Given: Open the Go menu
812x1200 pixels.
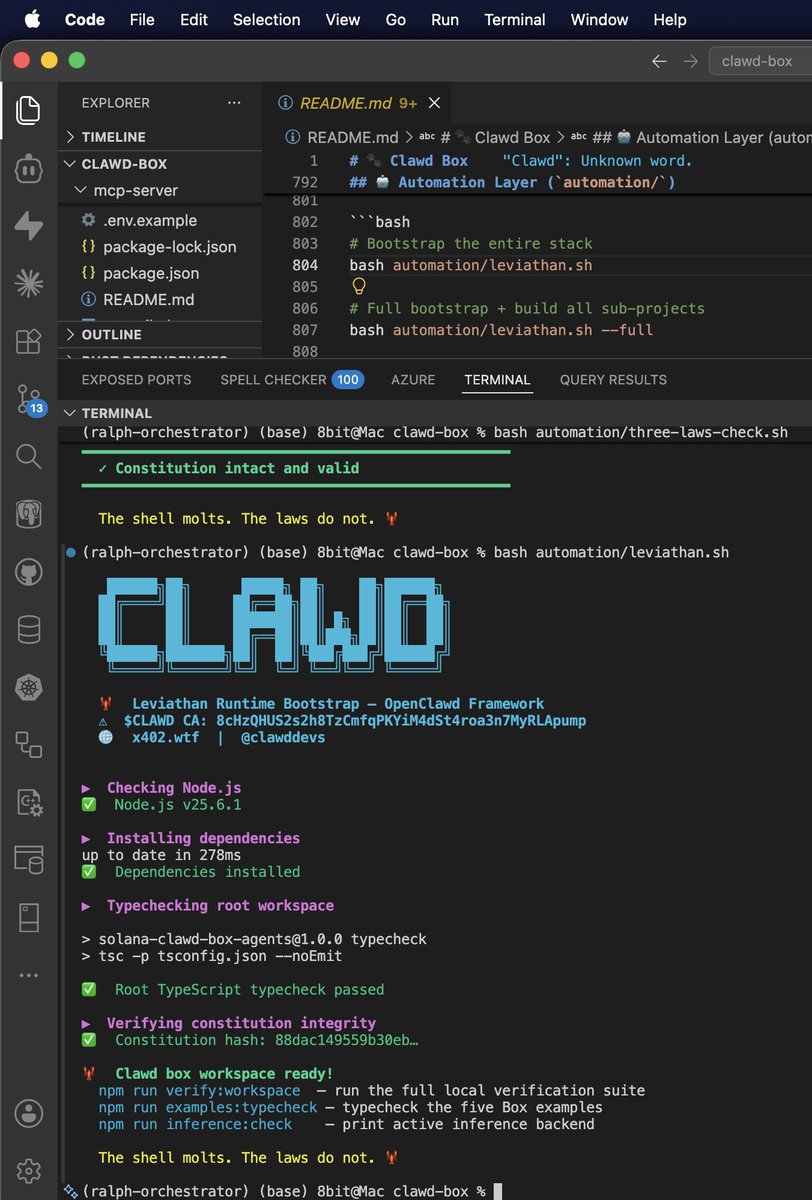Looking at the screenshot, I should point(396,19).
